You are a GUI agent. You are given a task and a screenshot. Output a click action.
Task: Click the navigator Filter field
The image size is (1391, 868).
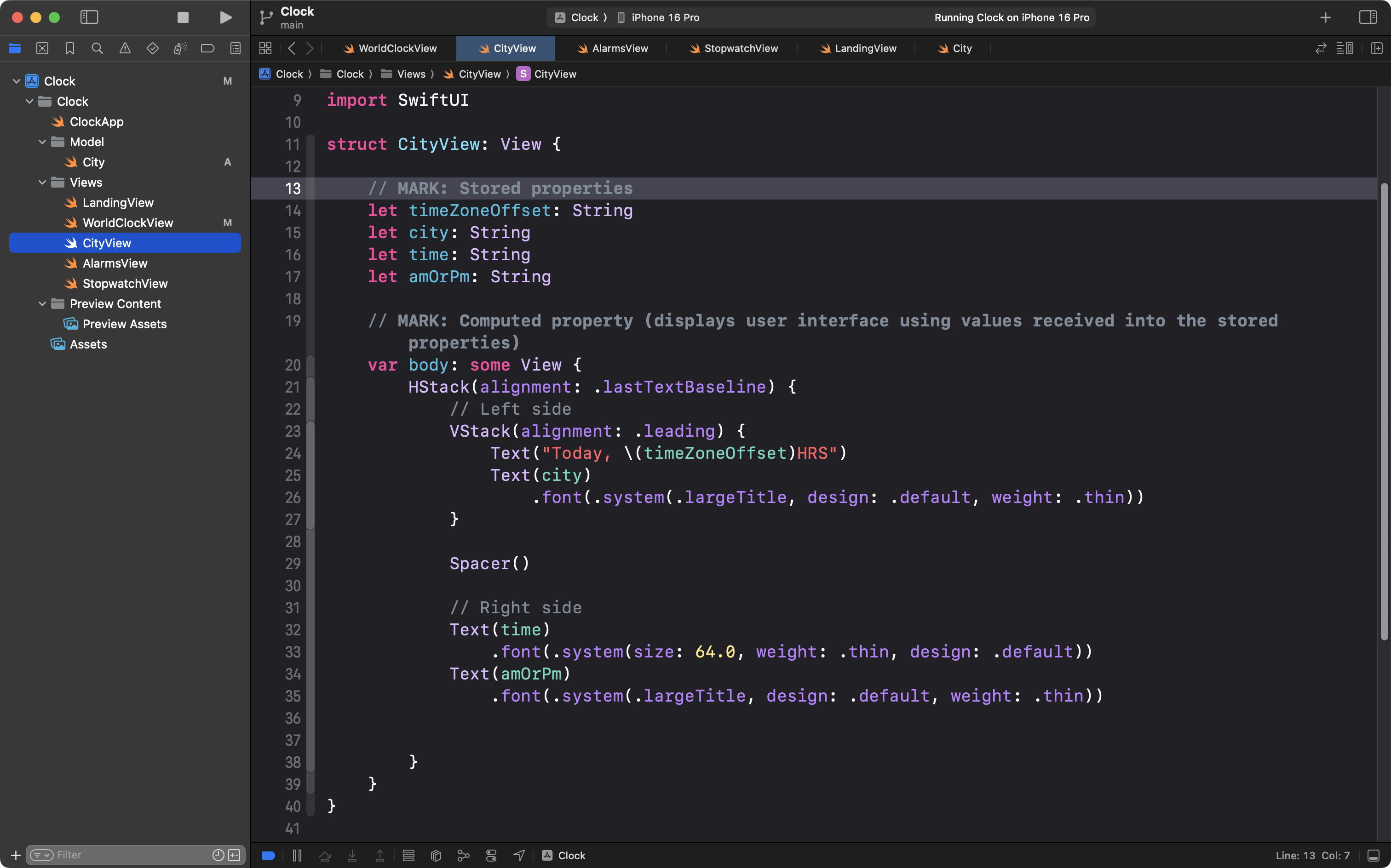coord(132,855)
